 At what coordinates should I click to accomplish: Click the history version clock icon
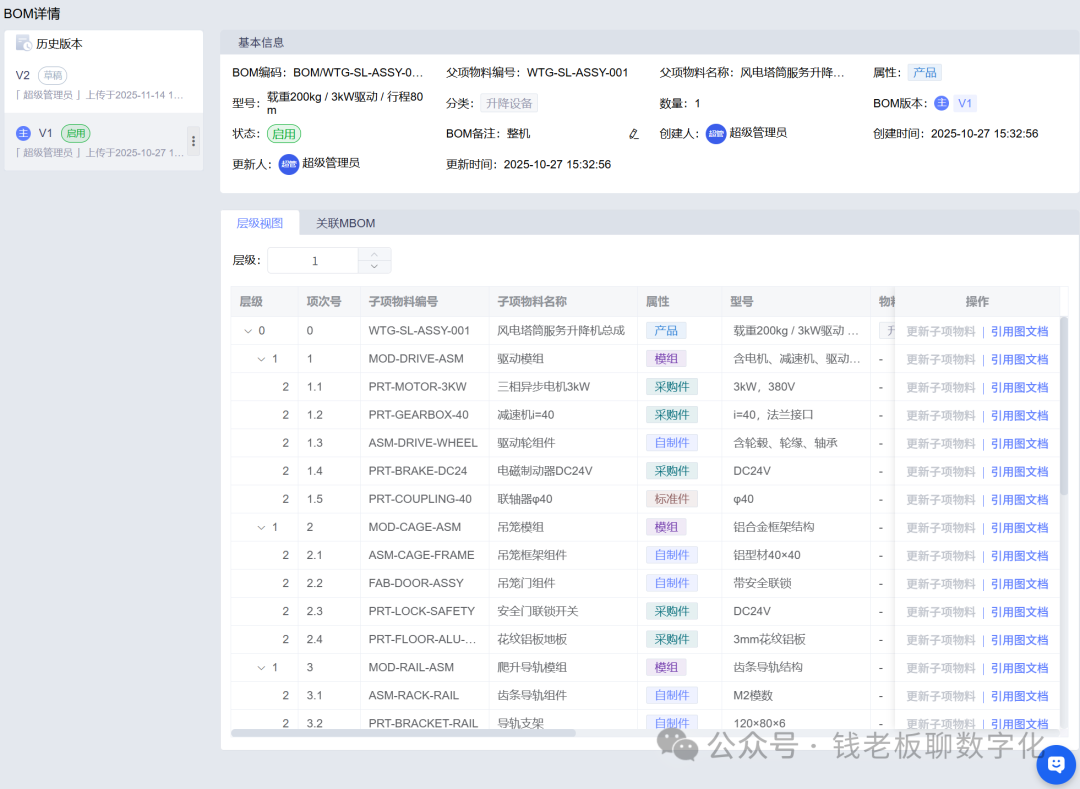coord(23,43)
